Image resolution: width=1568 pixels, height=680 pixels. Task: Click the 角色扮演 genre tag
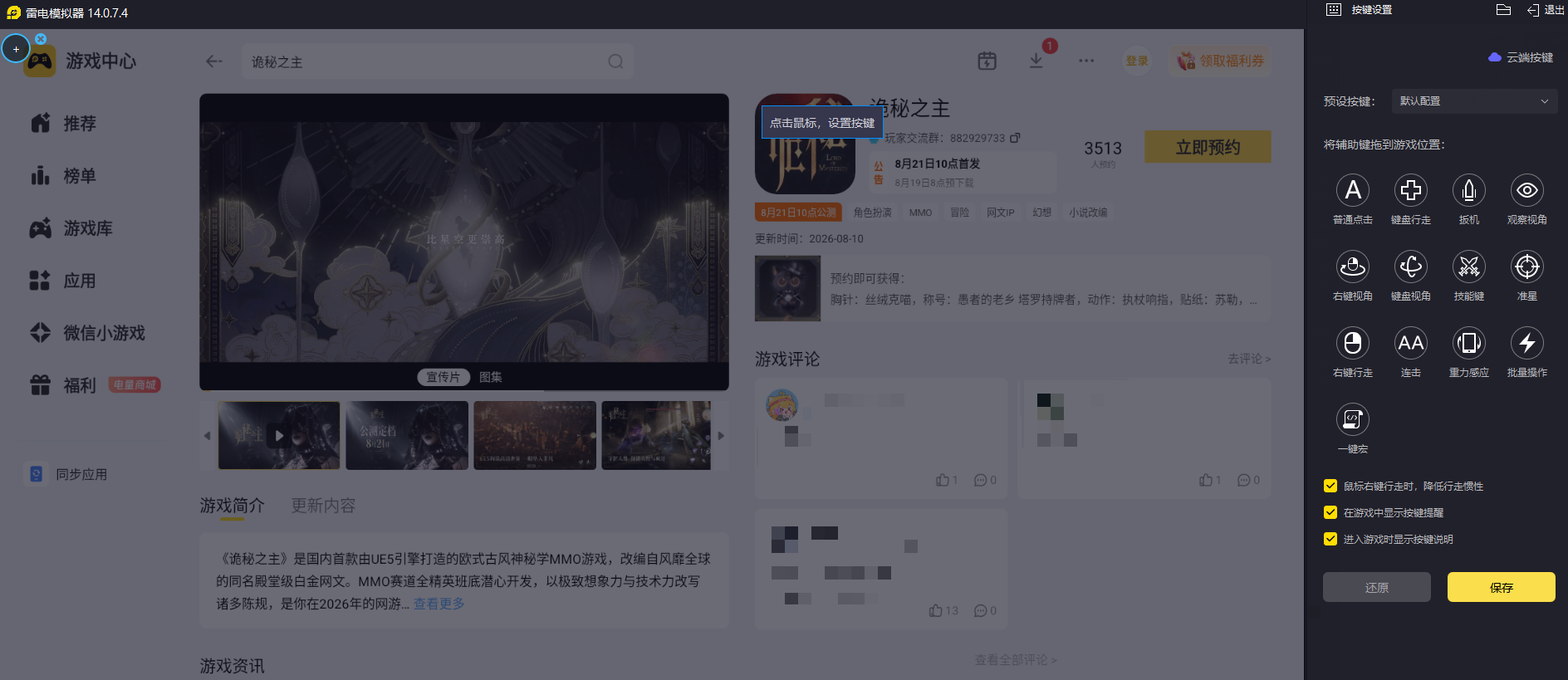pos(873,213)
